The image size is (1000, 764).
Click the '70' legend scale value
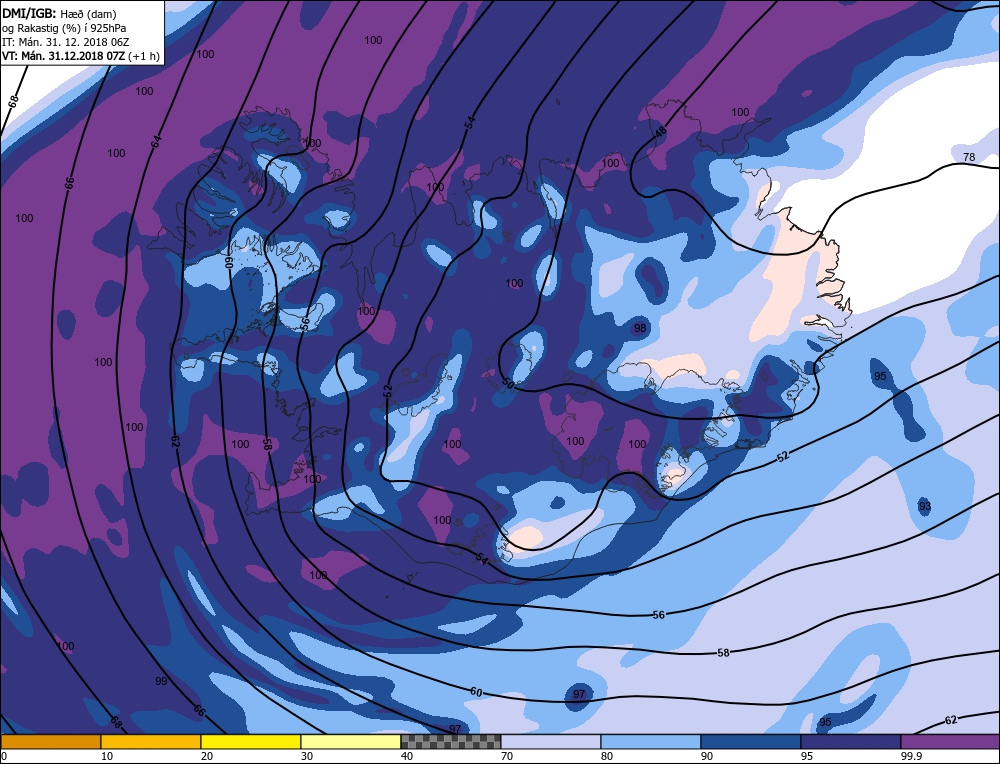click(x=506, y=756)
